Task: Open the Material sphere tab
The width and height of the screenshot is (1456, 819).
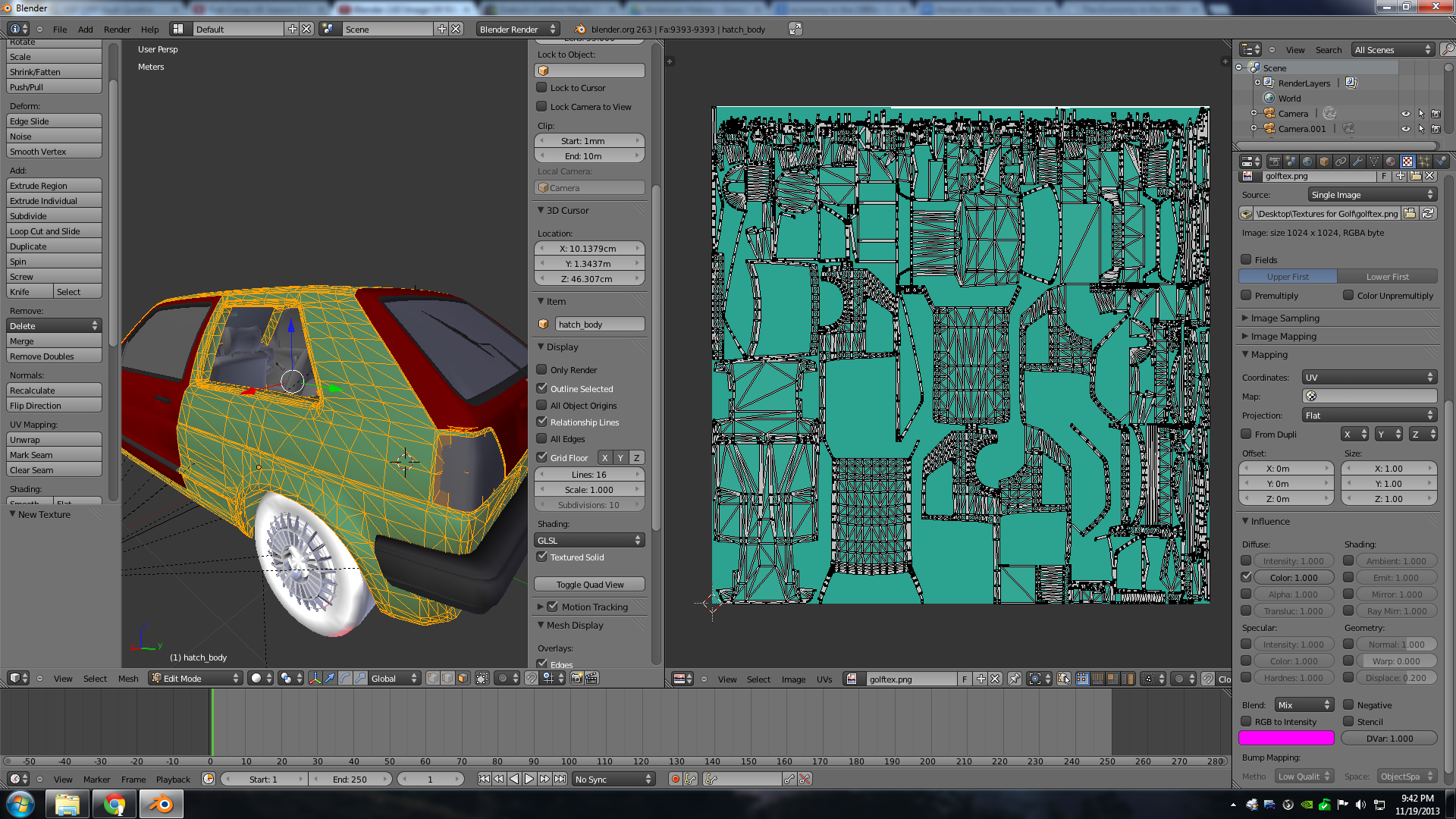Action: (1391, 161)
